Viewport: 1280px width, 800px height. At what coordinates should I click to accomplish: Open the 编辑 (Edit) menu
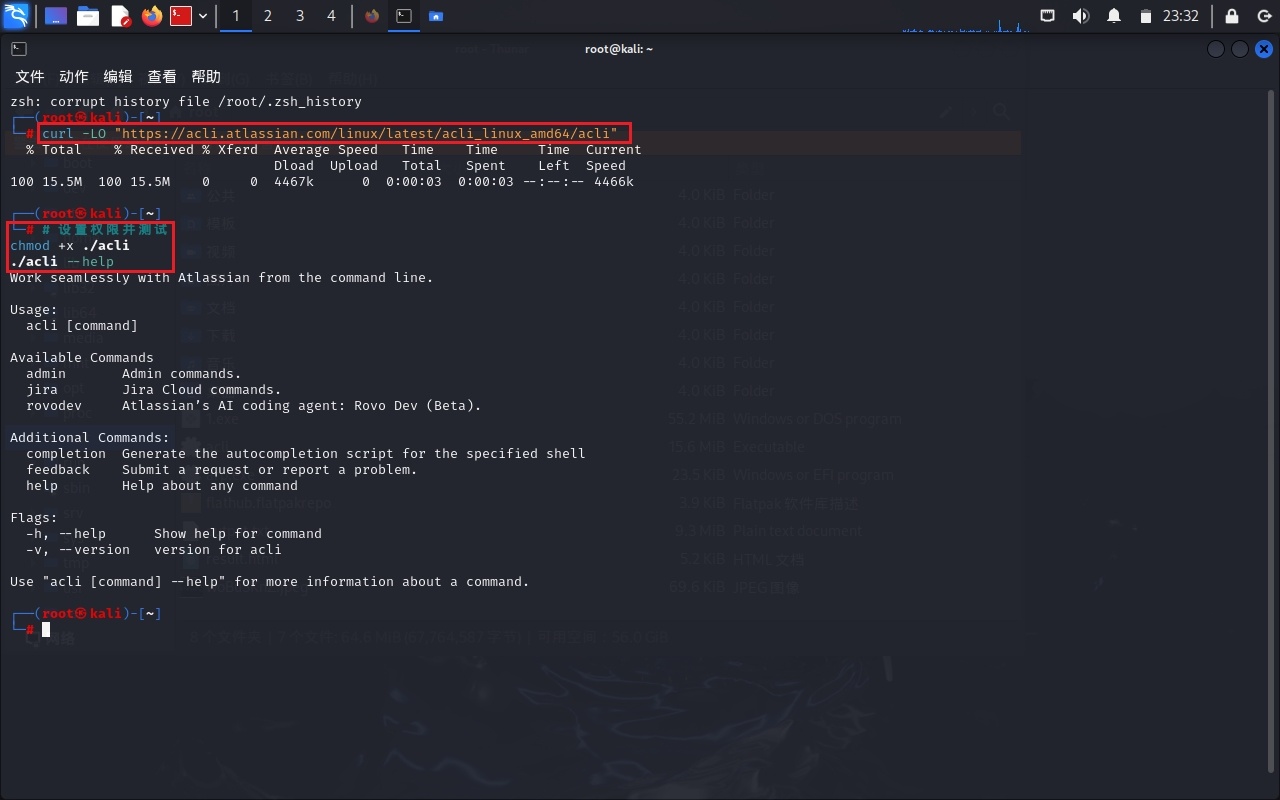[x=118, y=77]
